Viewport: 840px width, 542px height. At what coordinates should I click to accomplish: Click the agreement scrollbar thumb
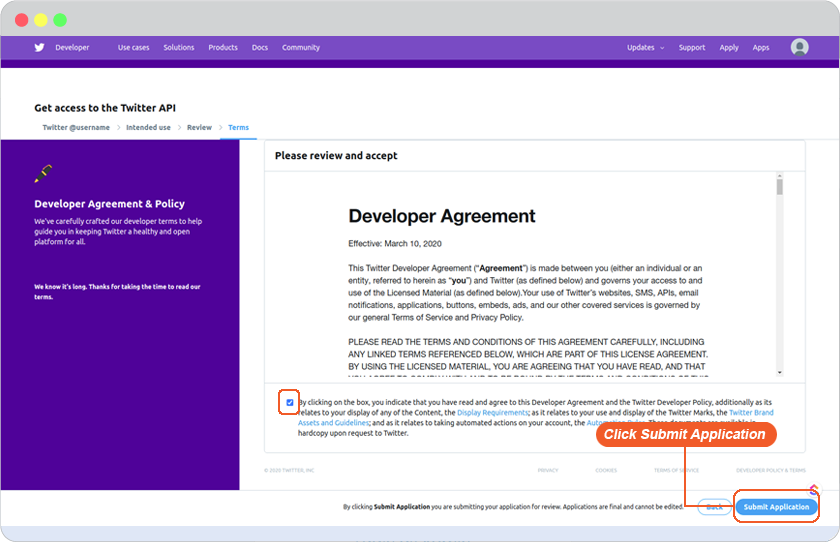(779, 187)
